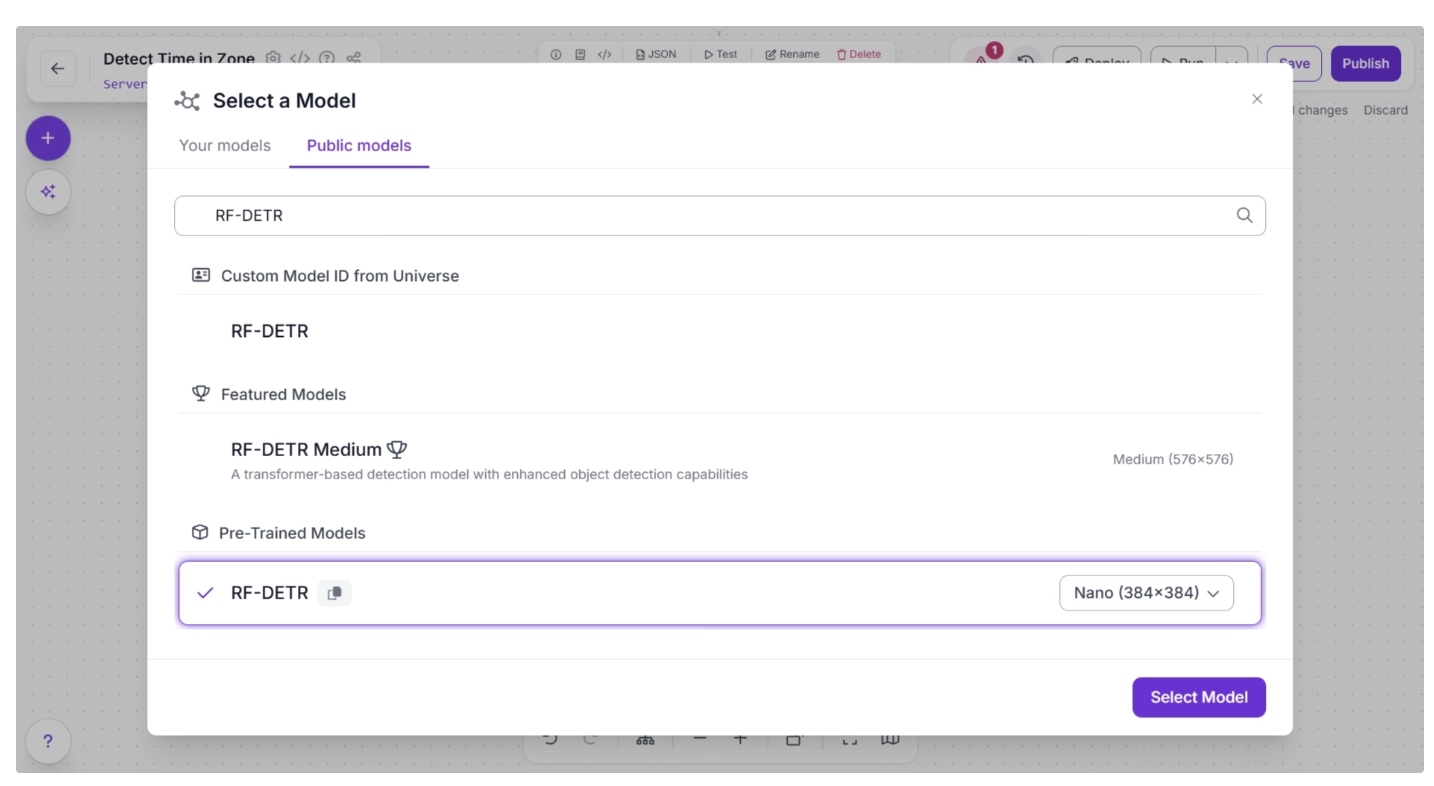Viewport: 1434px width, 786px height.
Task: Click the trophy icon beside RF-DETR Medium
Action: (397, 450)
